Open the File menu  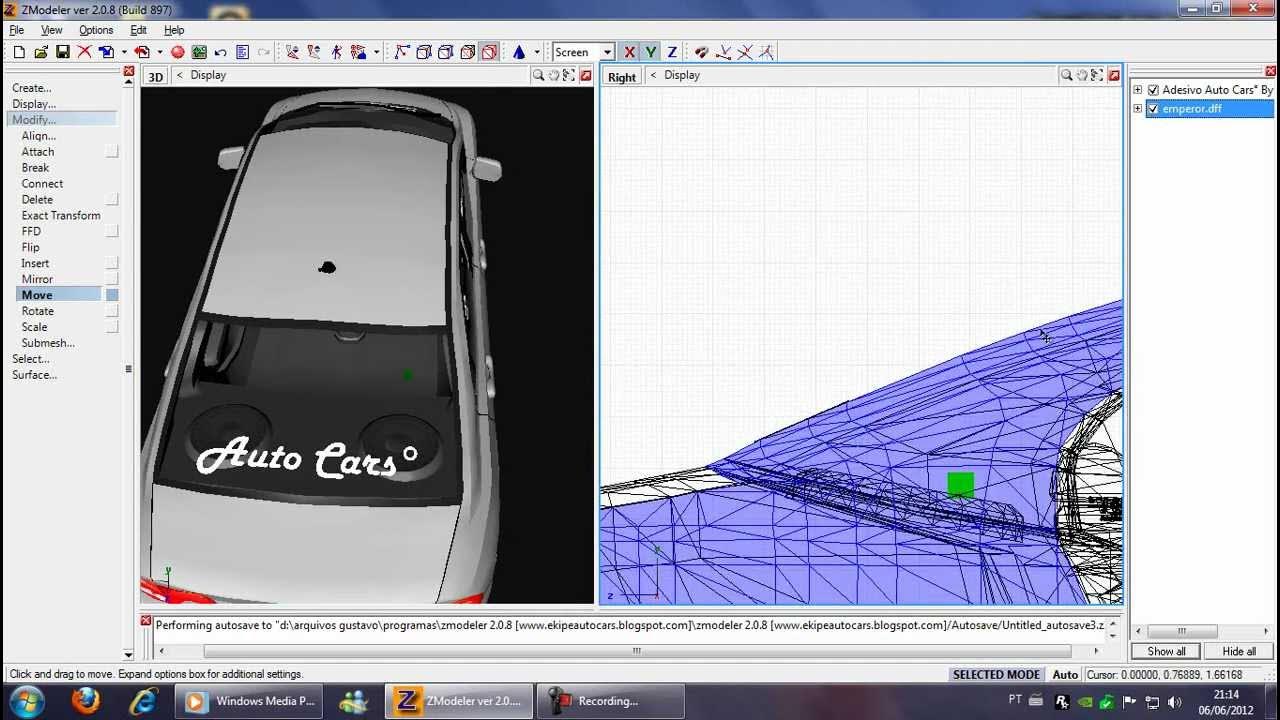17,30
